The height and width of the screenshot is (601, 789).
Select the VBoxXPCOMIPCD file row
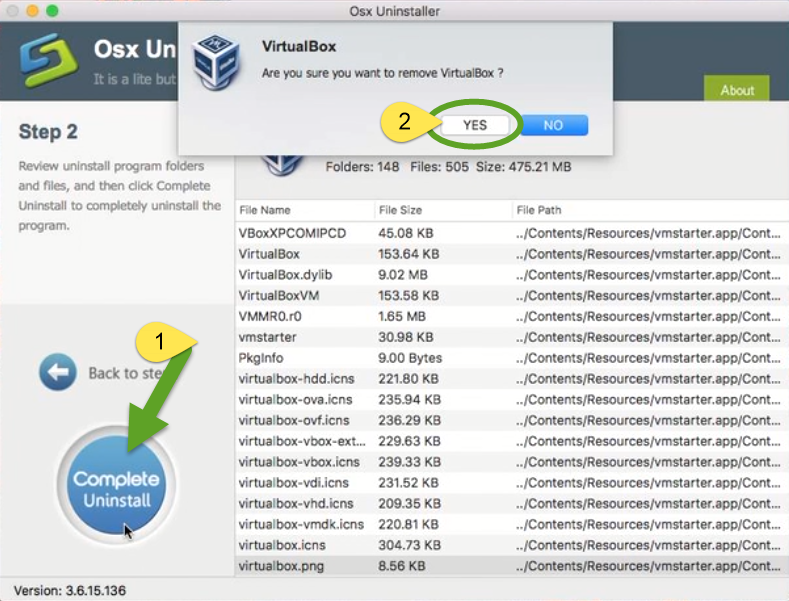coord(512,233)
